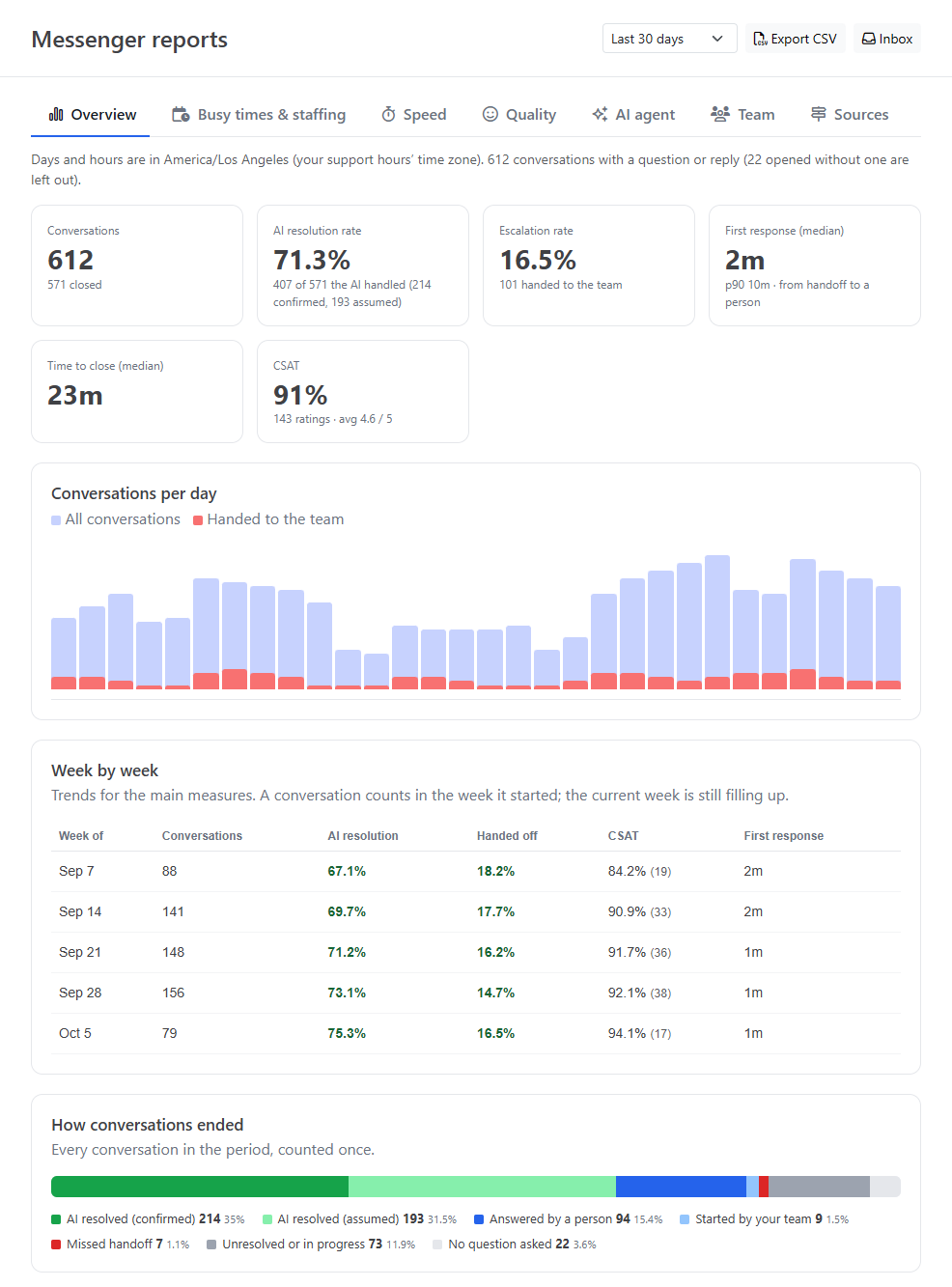Click the Time to close 23m card
Viewport: 952px width, 1287px height.
(137, 391)
